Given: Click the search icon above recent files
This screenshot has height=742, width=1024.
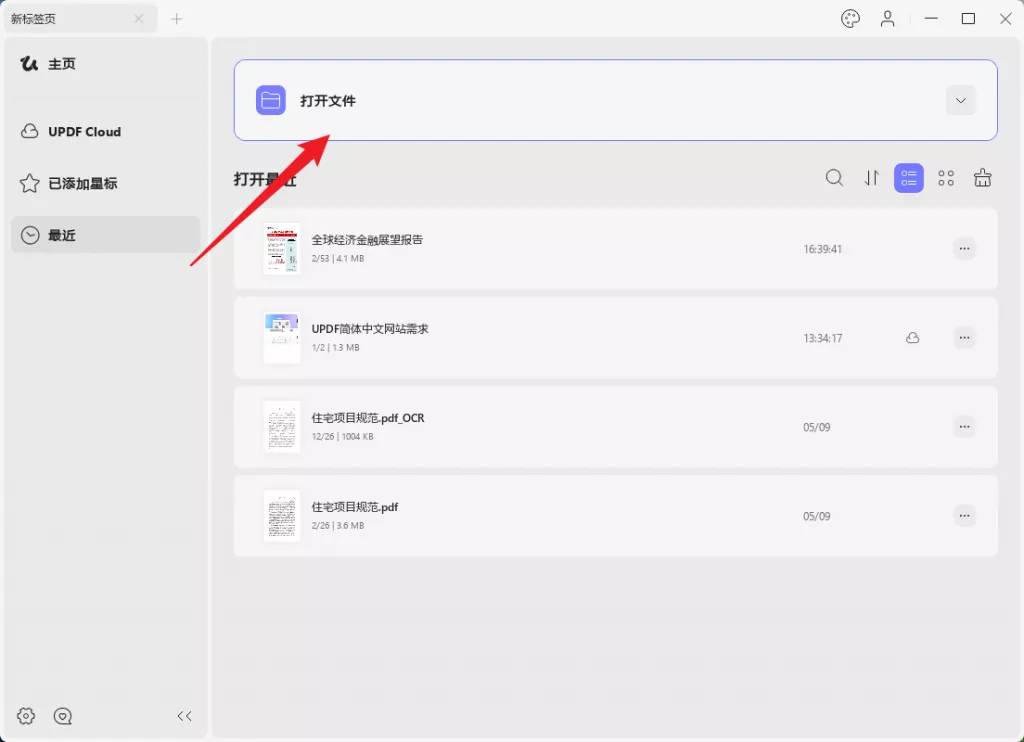Looking at the screenshot, I should click(834, 178).
